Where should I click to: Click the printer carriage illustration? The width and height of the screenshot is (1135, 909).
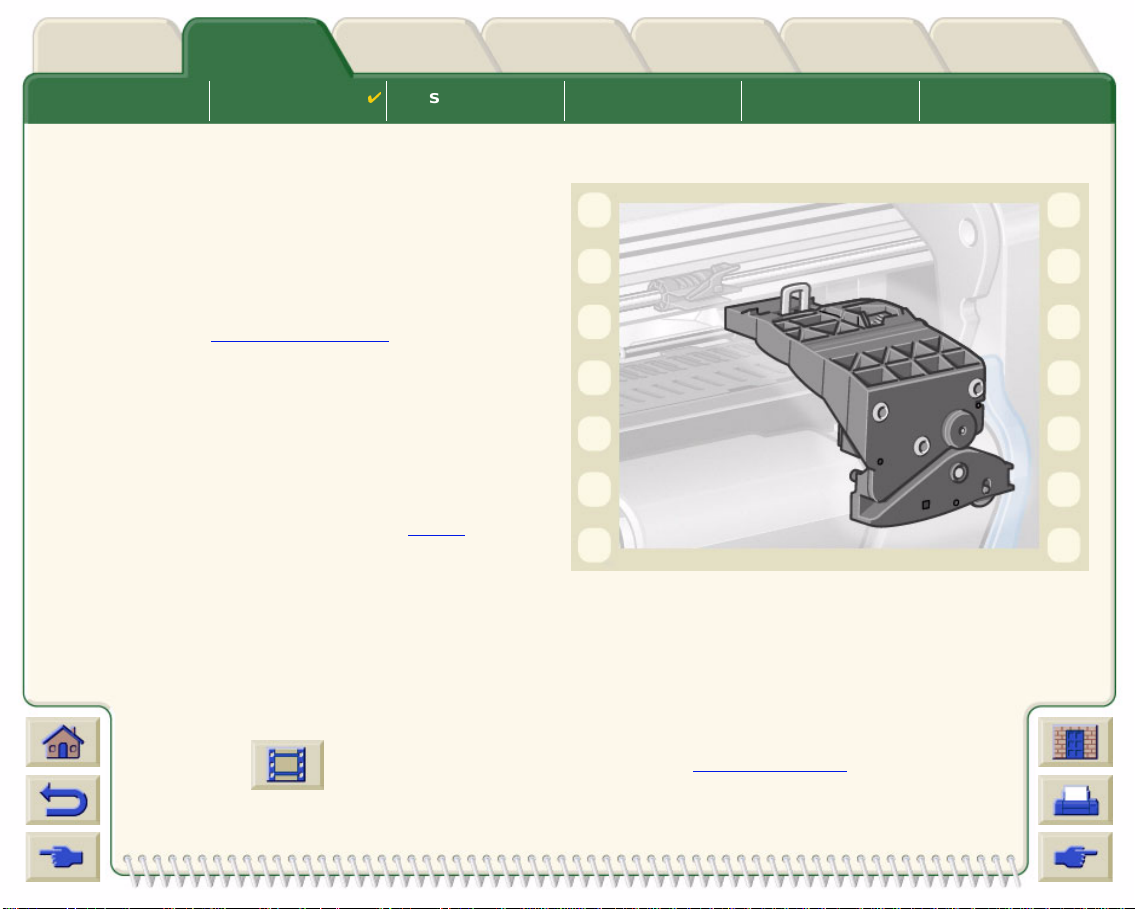(x=830, y=376)
